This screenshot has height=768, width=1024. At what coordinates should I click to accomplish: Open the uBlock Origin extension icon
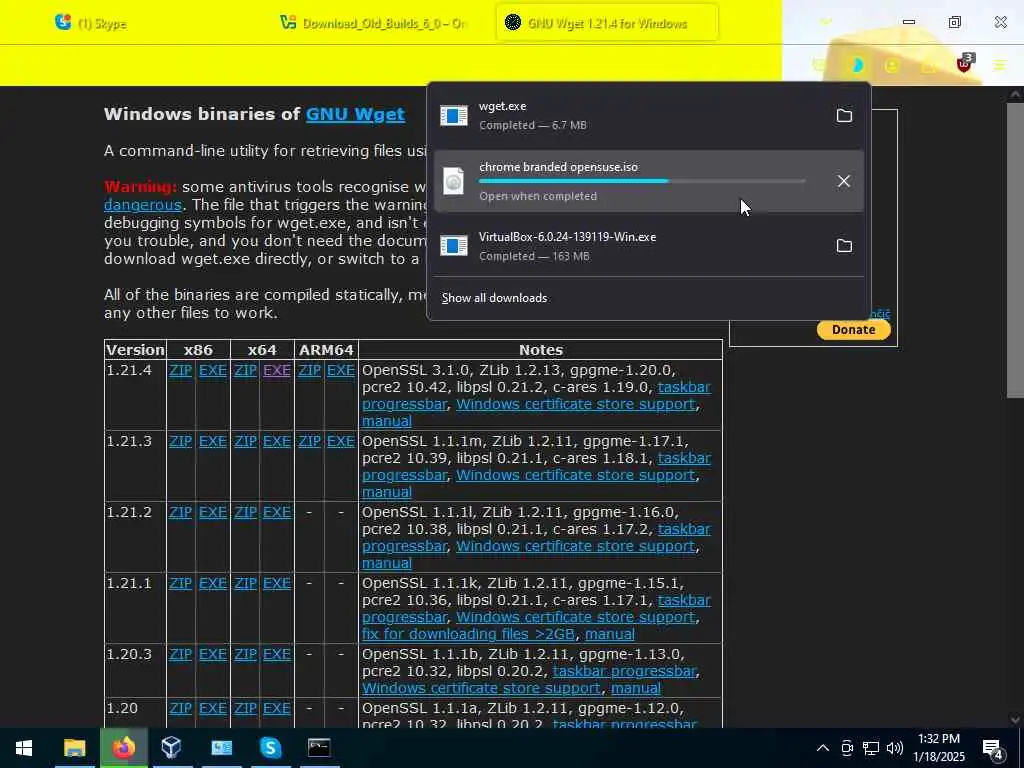click(x=965, y=64)
